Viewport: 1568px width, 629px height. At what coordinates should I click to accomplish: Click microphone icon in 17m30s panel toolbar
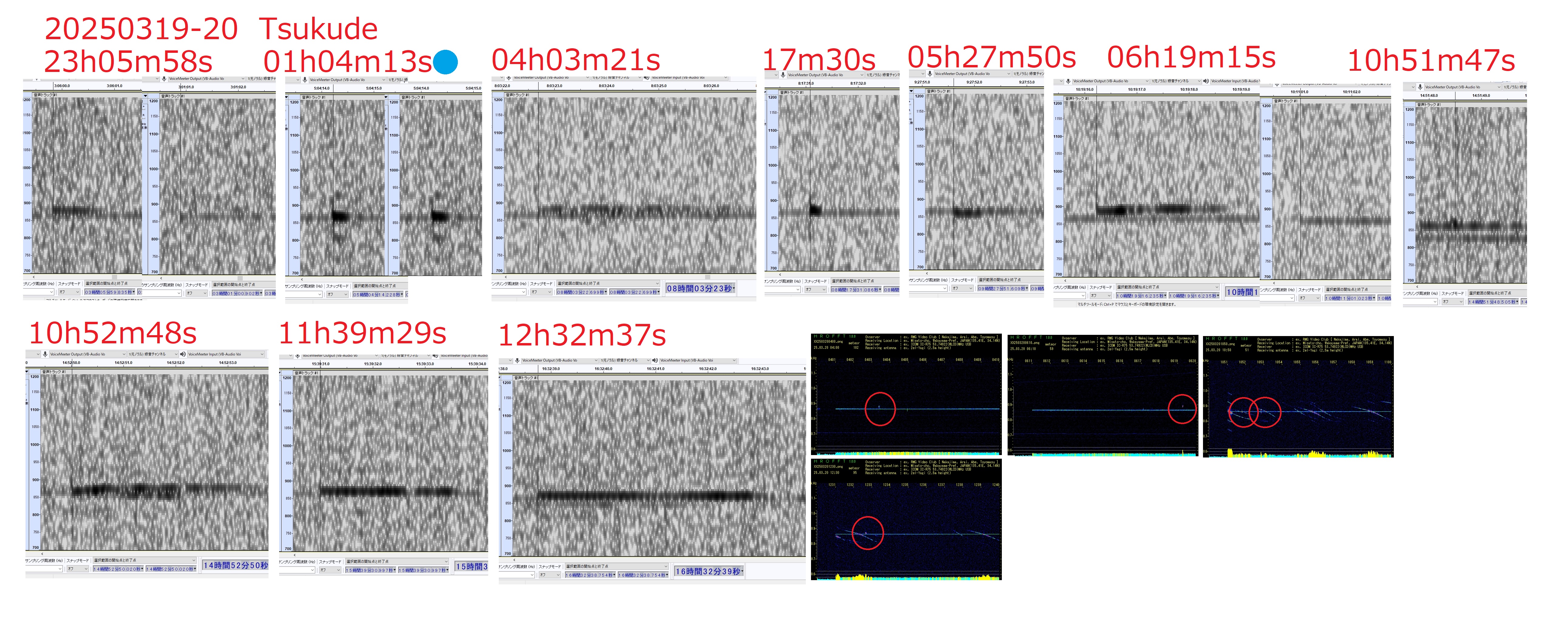[783, 75]
